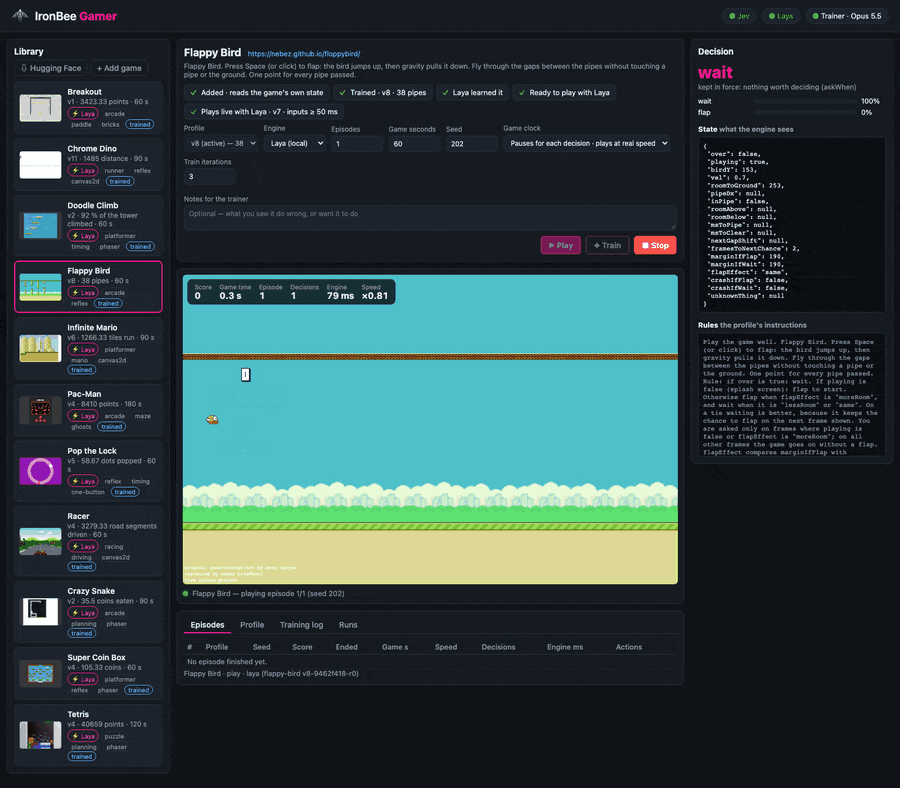Open the Profile dropdown showing v8 (active)
The height and width of the screenshot is (788, 900).
point(221,143)
